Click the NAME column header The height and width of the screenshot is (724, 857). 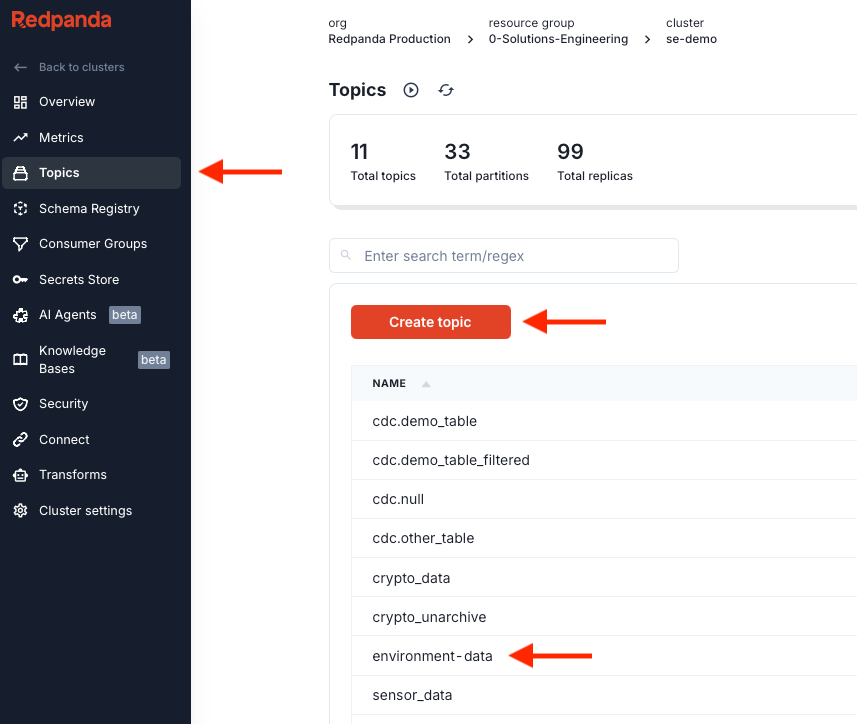(389, 384)
